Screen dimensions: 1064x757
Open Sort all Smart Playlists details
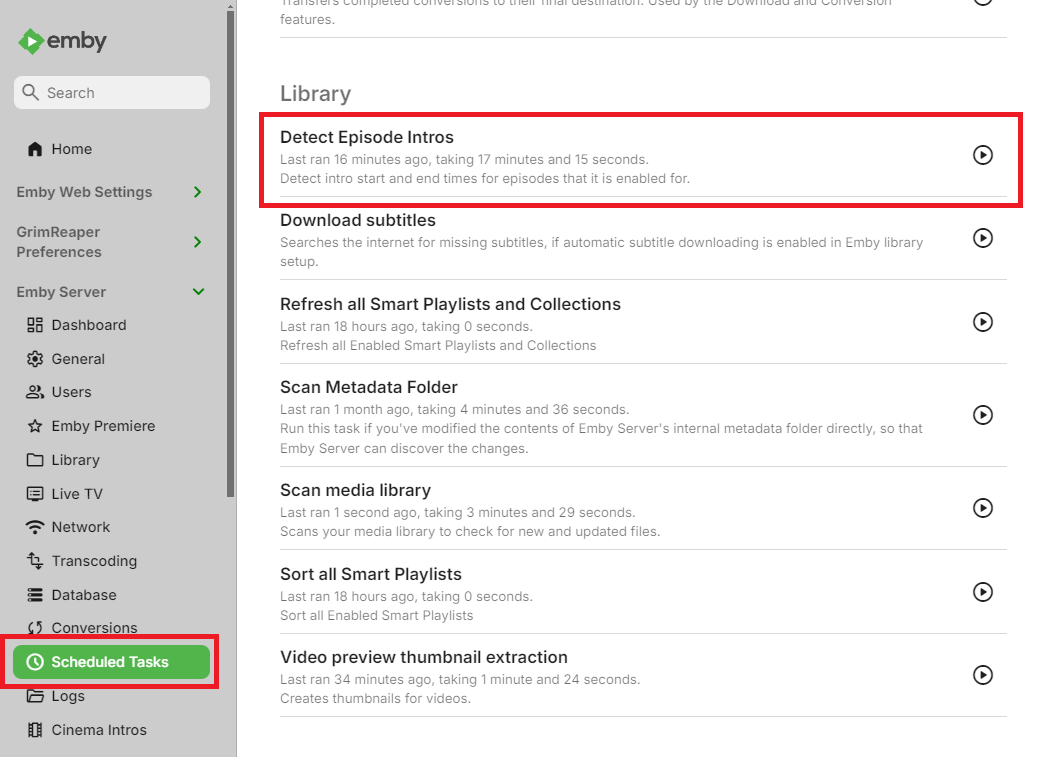[370, 575]
